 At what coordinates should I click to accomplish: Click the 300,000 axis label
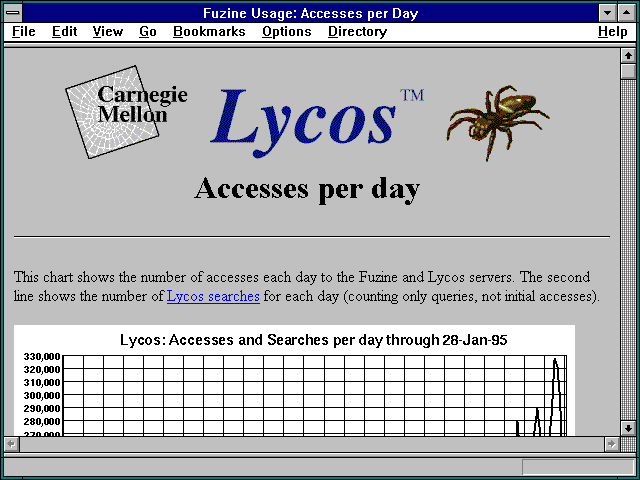point(42,395)
